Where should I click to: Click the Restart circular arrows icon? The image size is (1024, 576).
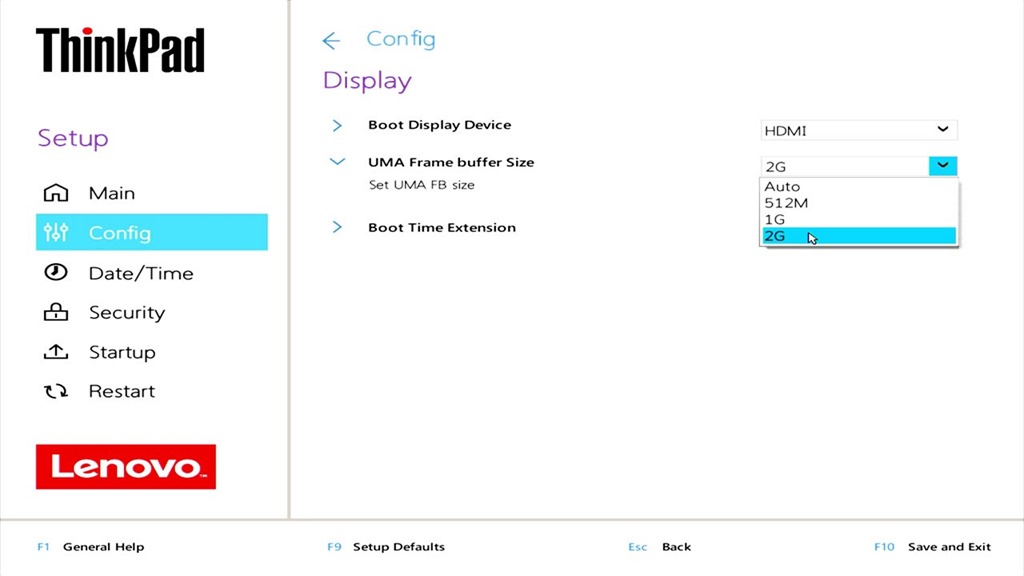coord(56,391)
